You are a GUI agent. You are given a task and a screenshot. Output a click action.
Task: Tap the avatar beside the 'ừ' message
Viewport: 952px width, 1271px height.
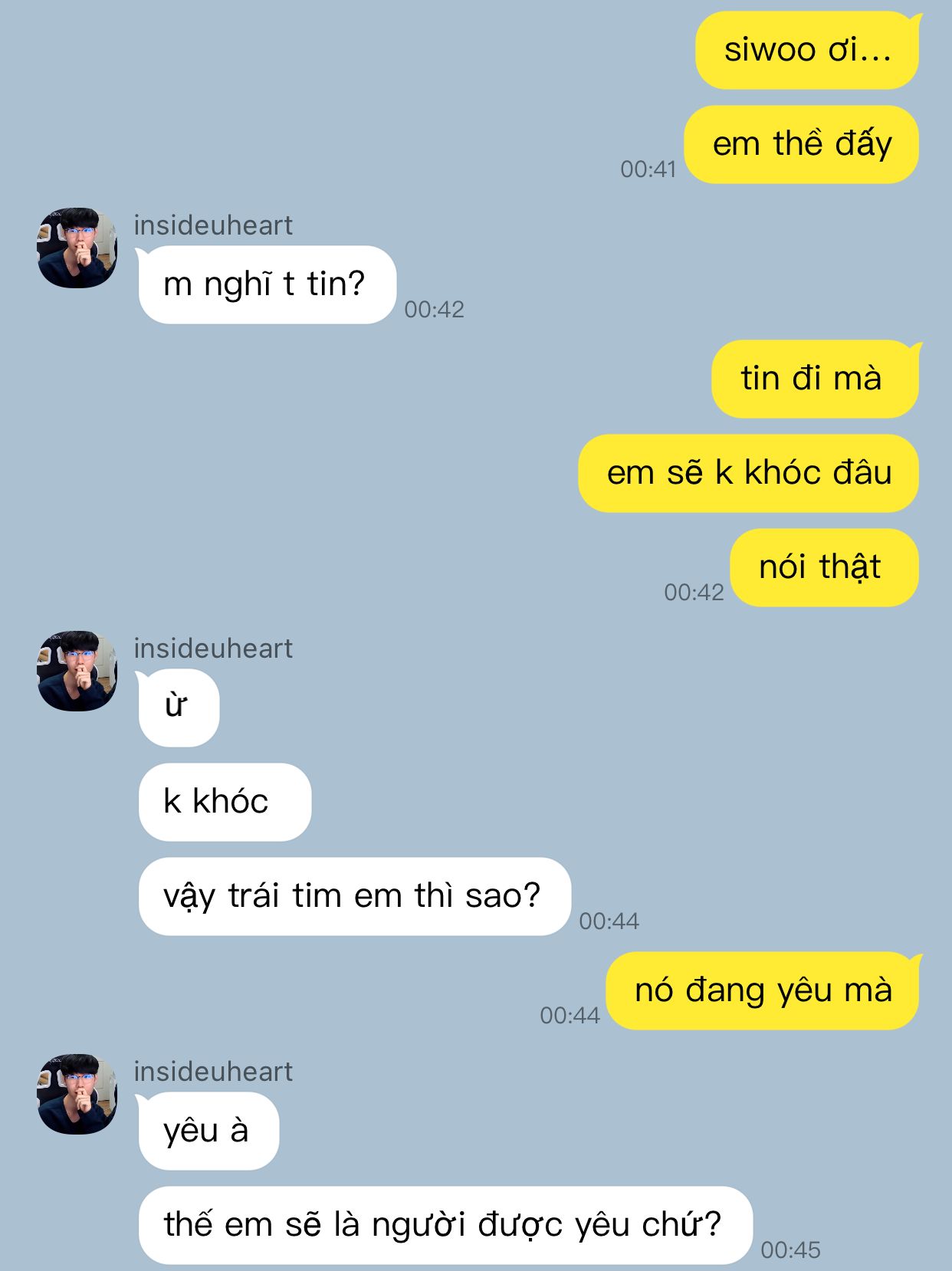click(x=77, y=671)
